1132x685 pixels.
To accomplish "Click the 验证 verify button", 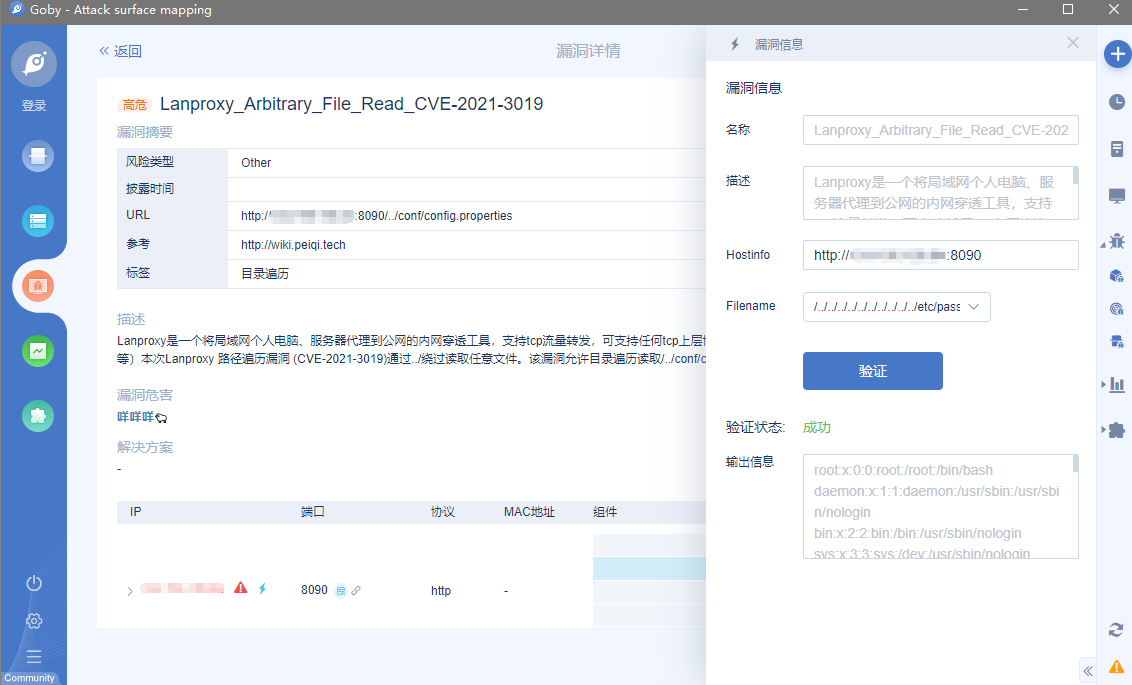I will [x=872, y=371].
